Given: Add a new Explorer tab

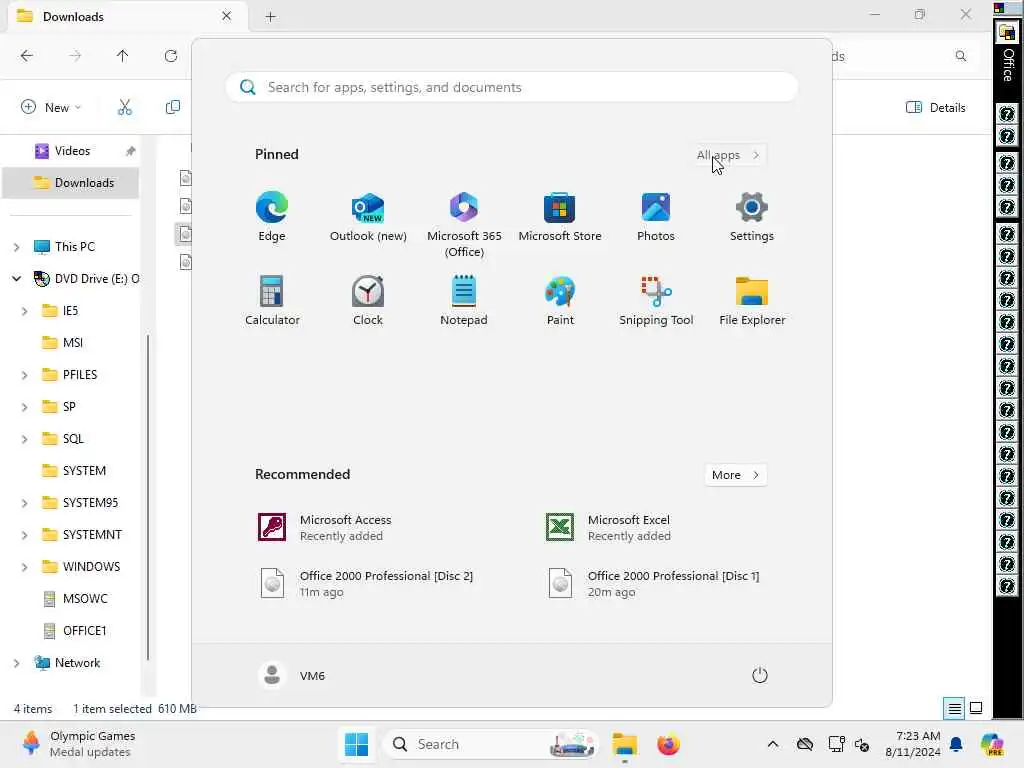Looking at the screenshot, I should tap(270, 17).
